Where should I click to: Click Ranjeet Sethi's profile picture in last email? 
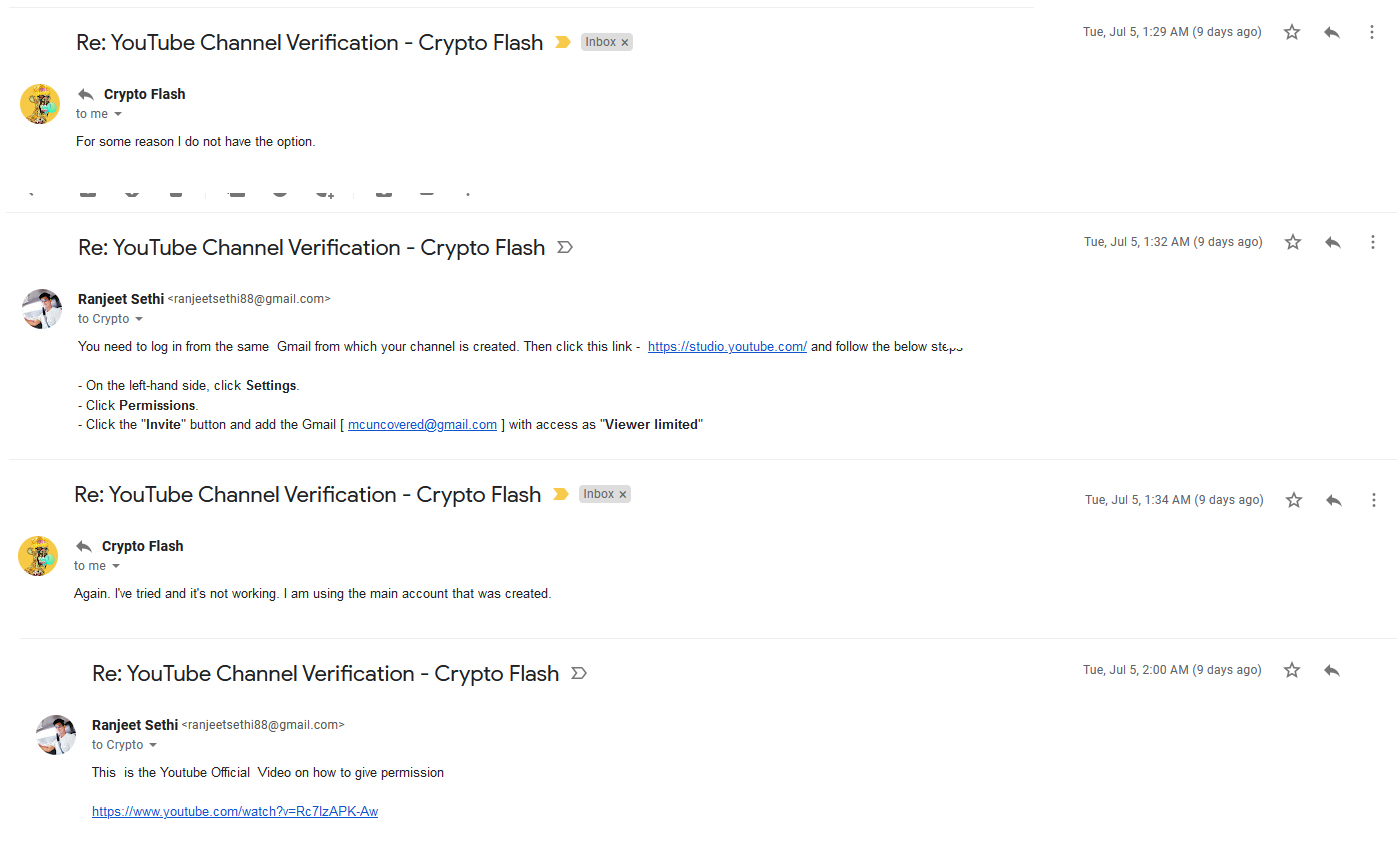click(56, 735)
